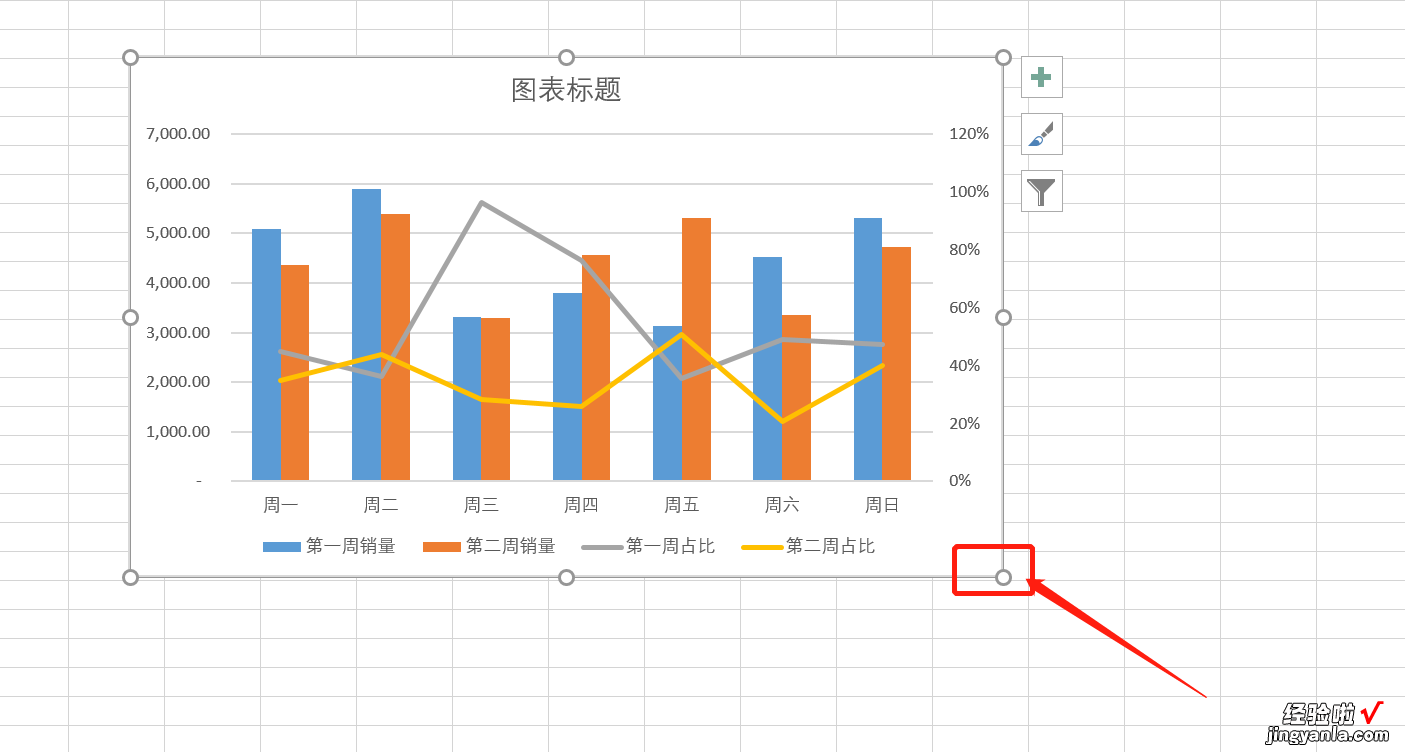Select the orange 周四 second-week sales bar
Viewport: 1405px width, 752px height.
pos(596,368)
